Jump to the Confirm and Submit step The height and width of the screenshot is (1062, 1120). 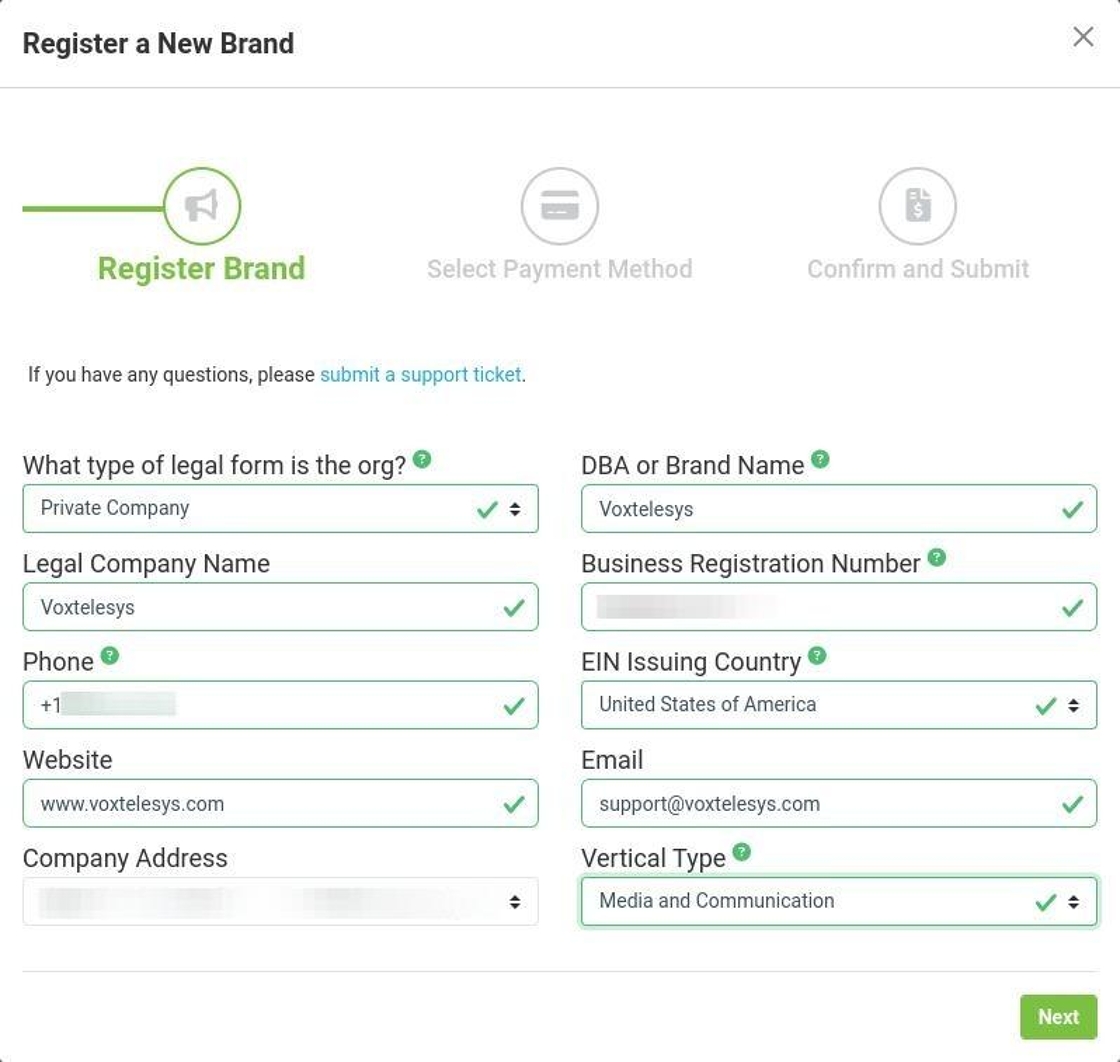click(917, 269)
